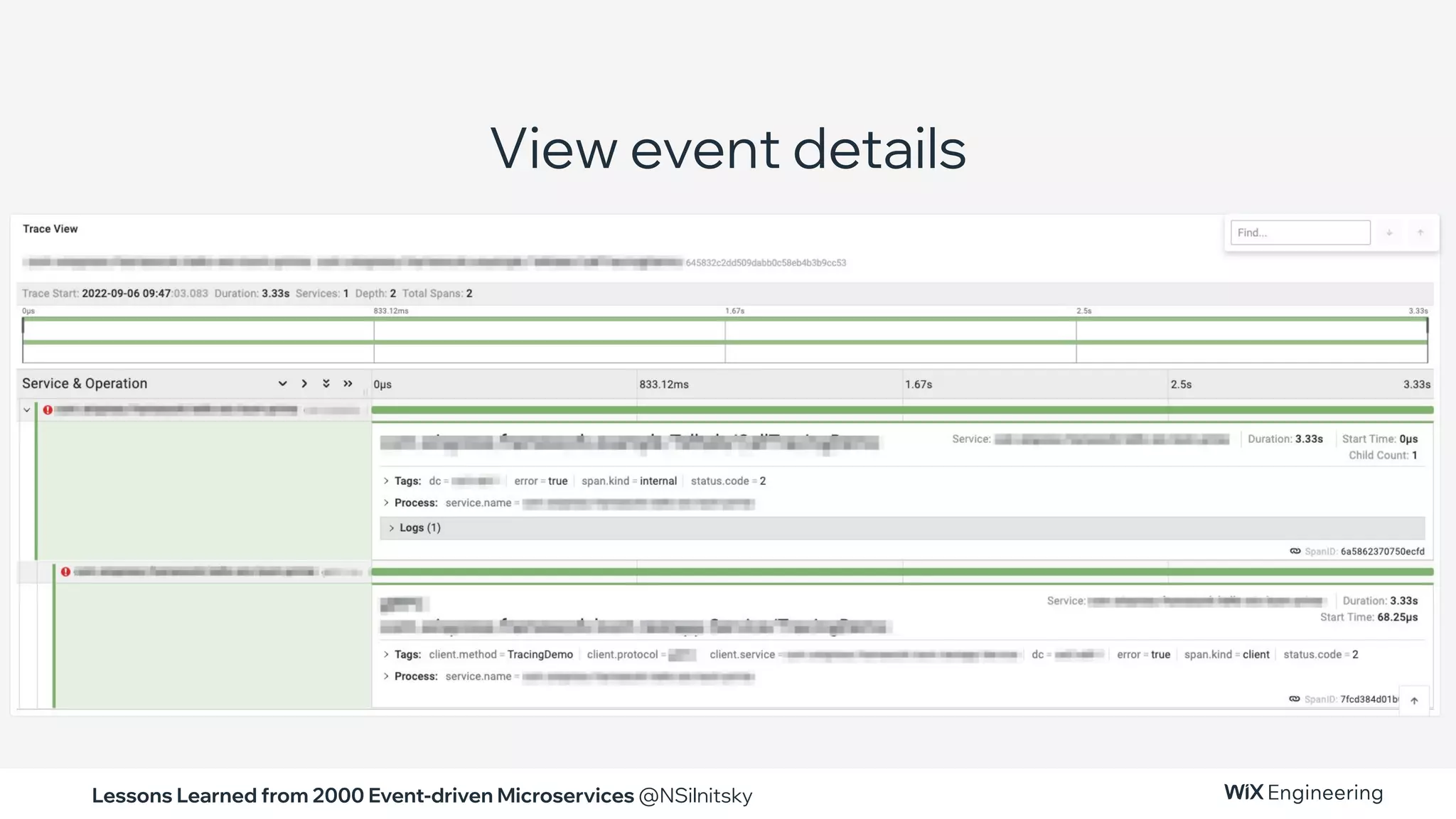
Task: Click the 2.5s timeline header tick
Action: pyautogui.click(x=1181, y=385)
